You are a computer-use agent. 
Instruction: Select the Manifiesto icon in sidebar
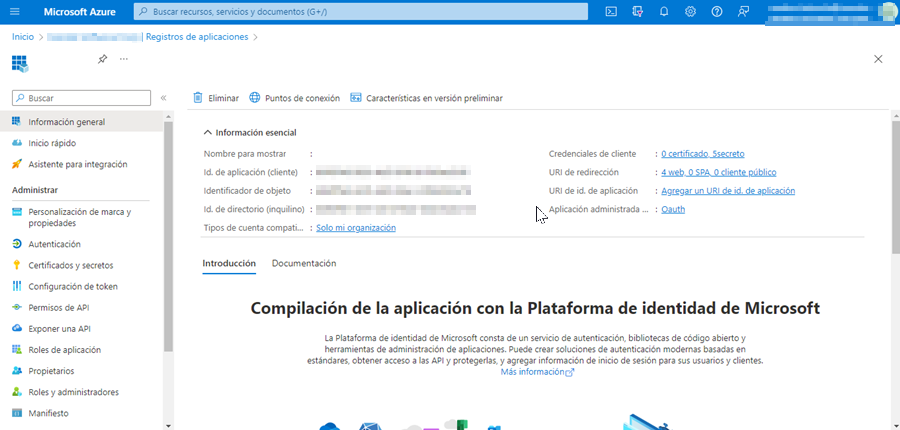coord(17,413)
